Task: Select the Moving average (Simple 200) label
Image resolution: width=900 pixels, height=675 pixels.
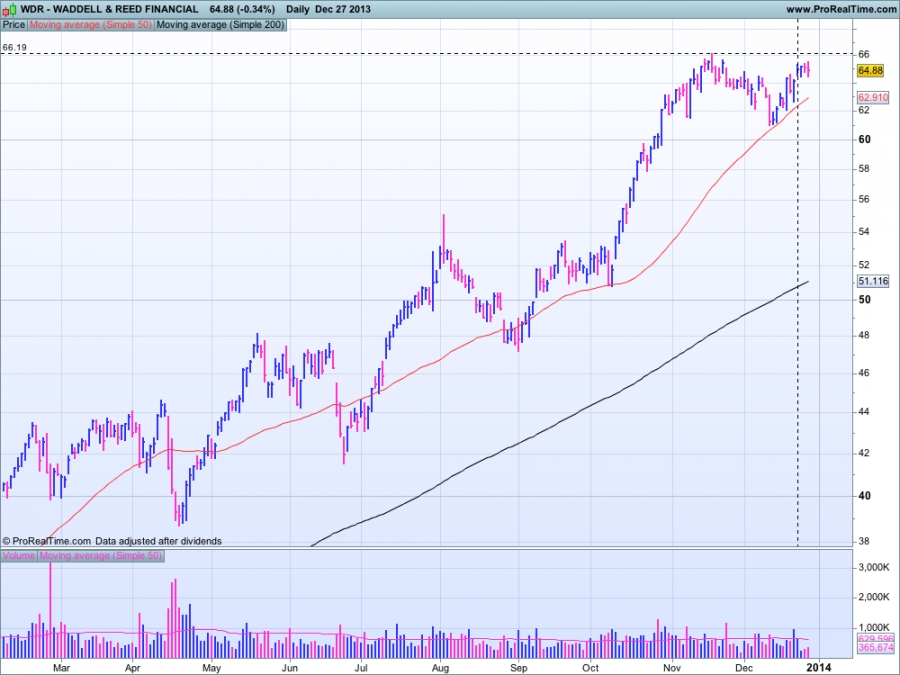Action: [220, 25]
